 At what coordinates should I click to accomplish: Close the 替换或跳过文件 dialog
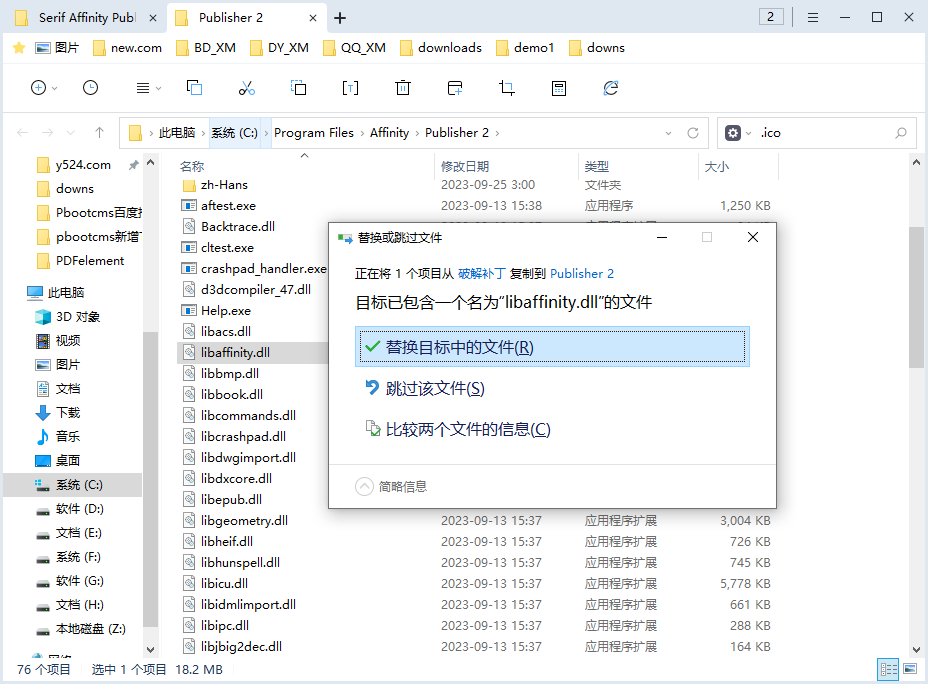click(x=753, y=237)
